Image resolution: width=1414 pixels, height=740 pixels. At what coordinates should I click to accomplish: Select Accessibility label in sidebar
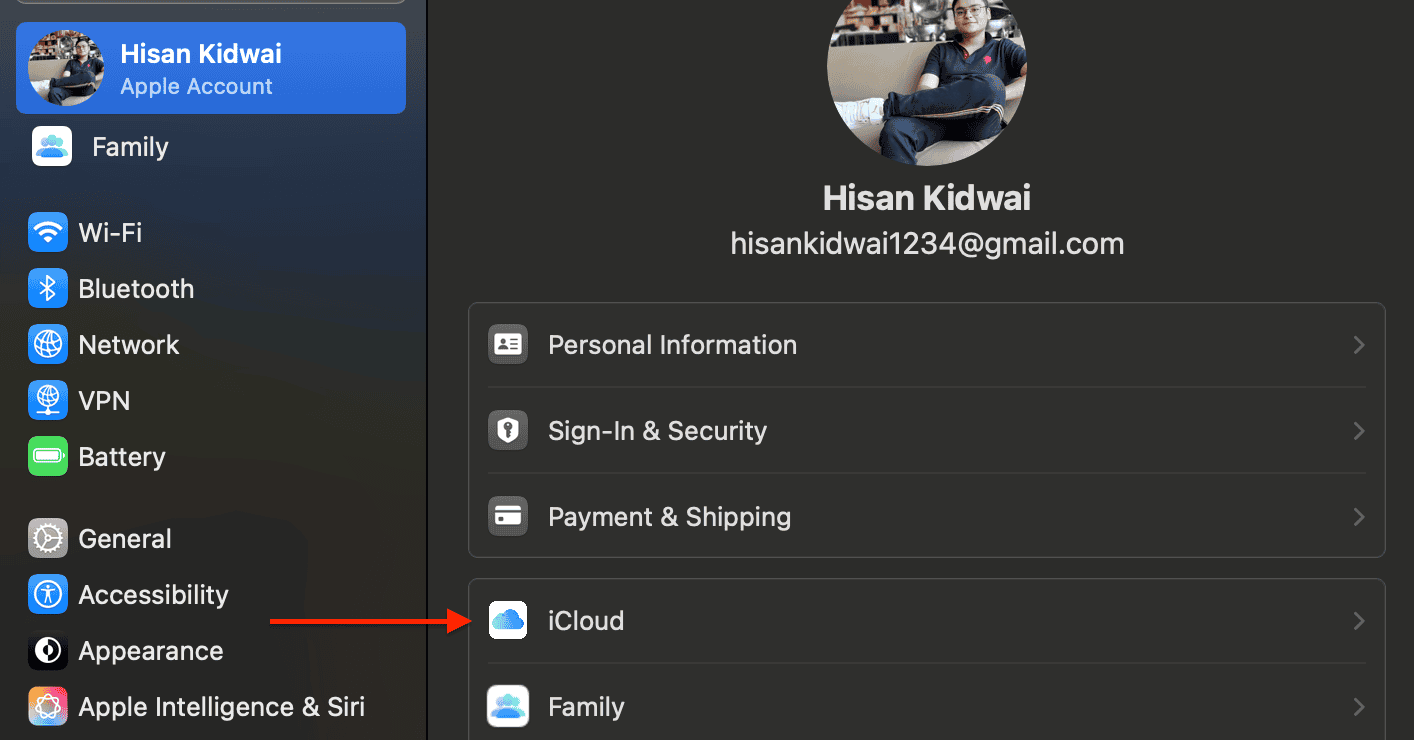coord(153,595)
